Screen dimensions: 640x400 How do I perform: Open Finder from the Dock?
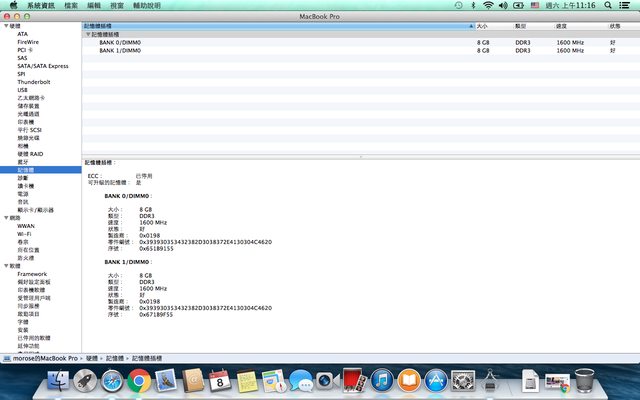(x=59, y=380)
